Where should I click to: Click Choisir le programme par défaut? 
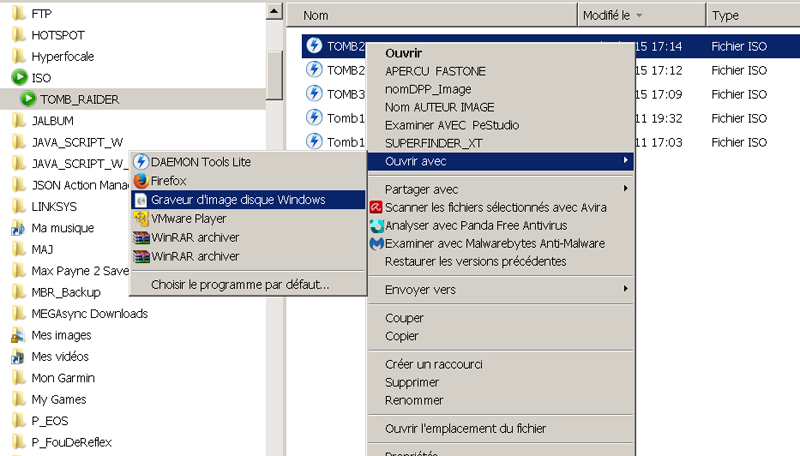coord(248,285)
